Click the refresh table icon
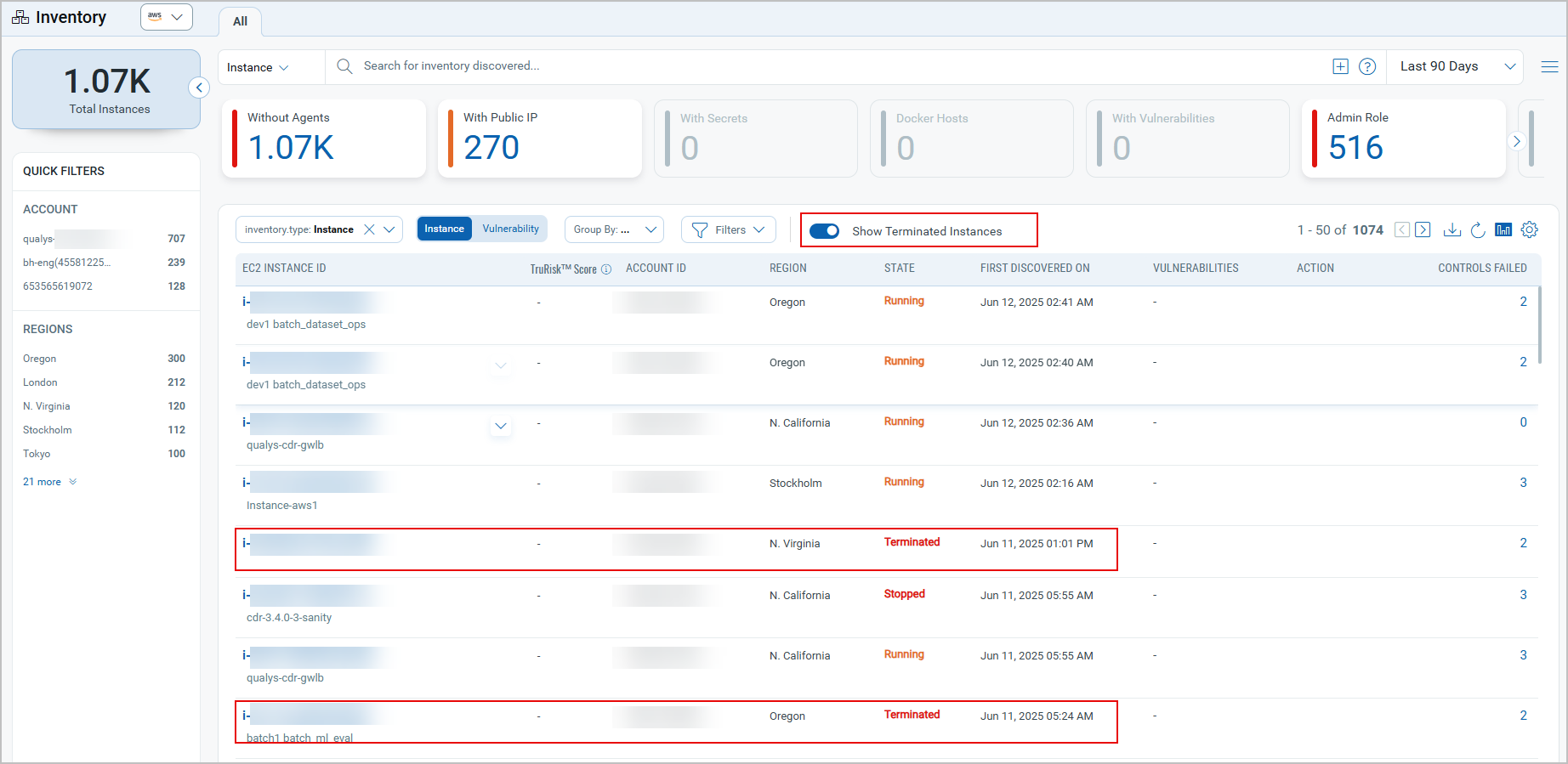The width and height of the screenshot is (1568, 764). 1478,229
